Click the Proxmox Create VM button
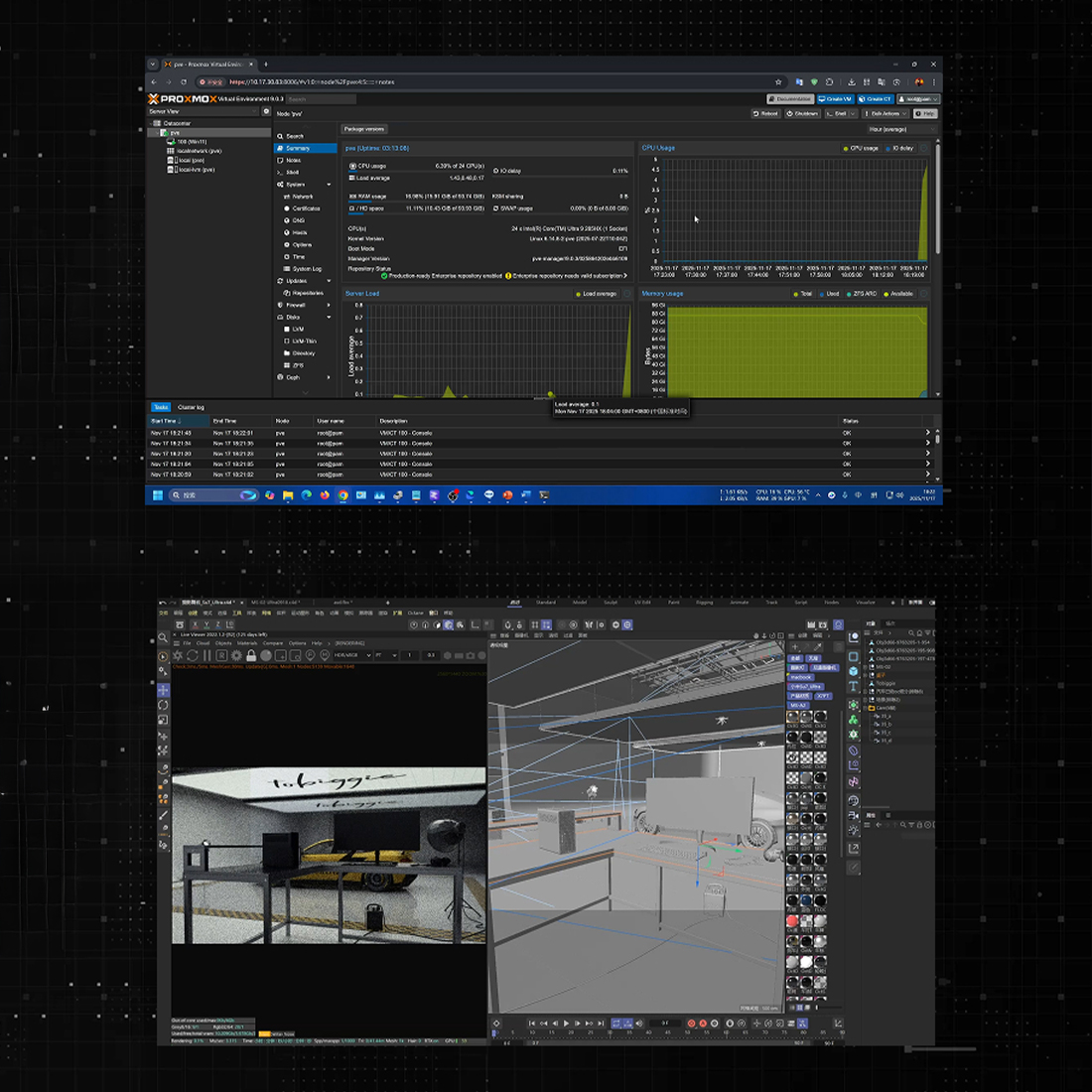The height and width of the screenshot is (1092, 1092). click(836, 99)
